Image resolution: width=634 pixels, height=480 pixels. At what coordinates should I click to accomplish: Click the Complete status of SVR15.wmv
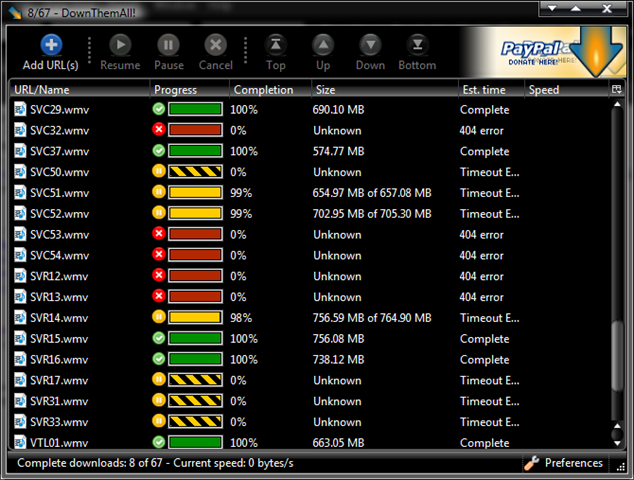[484, 339]
